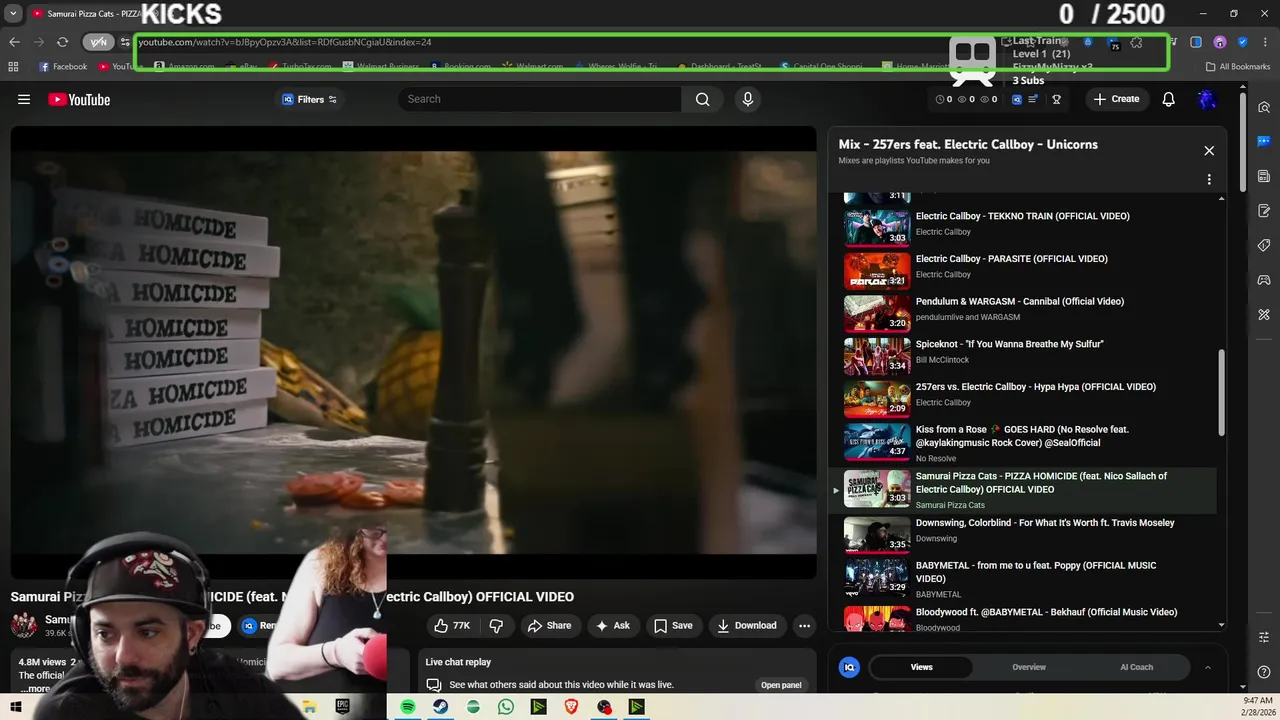The width and height of the screenshot is (1280, 720).
Task: Toggle browser sidebar panel icon
Action: tap(1196, 42)
